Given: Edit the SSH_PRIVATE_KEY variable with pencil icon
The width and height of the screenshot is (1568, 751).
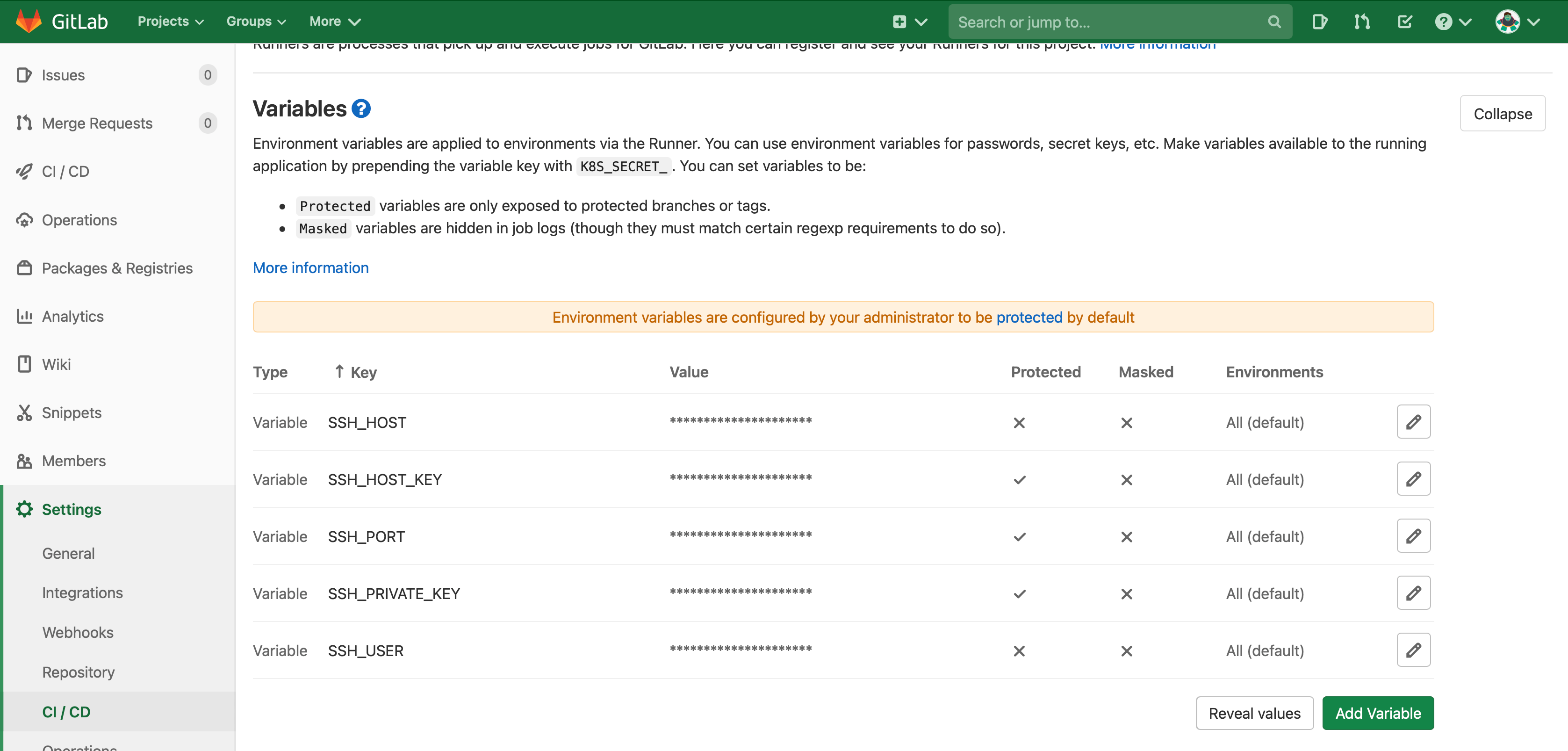Looking at the screenshot, I should [1413, 592].
